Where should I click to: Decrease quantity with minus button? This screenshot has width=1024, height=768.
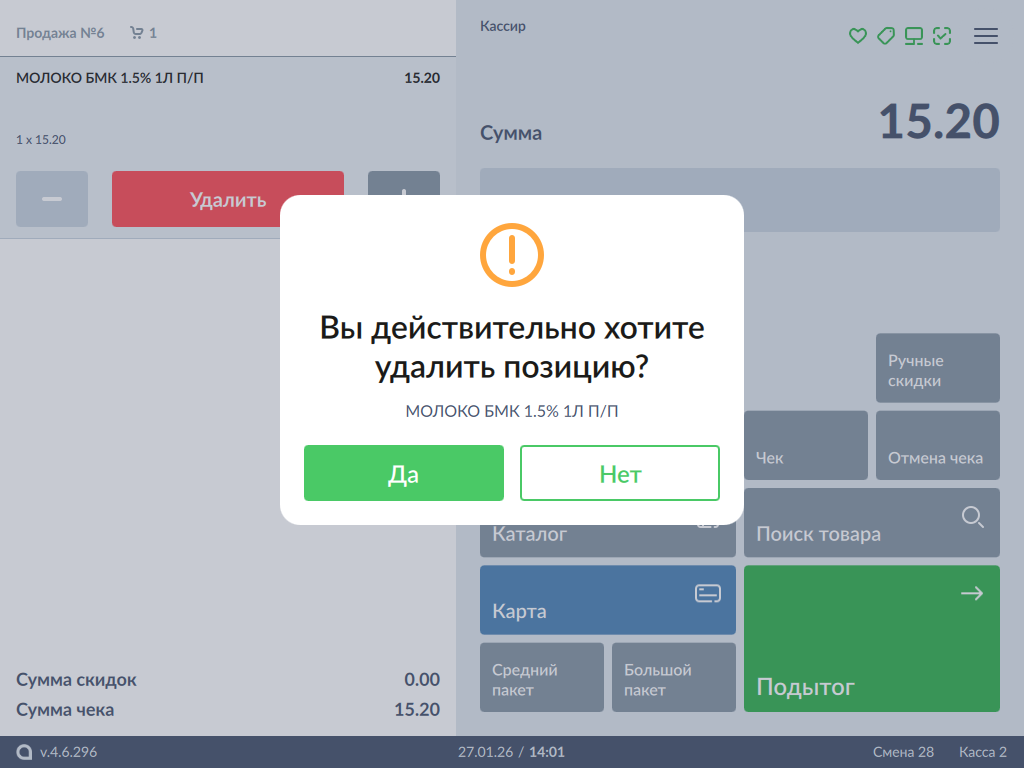pos(52,199)
